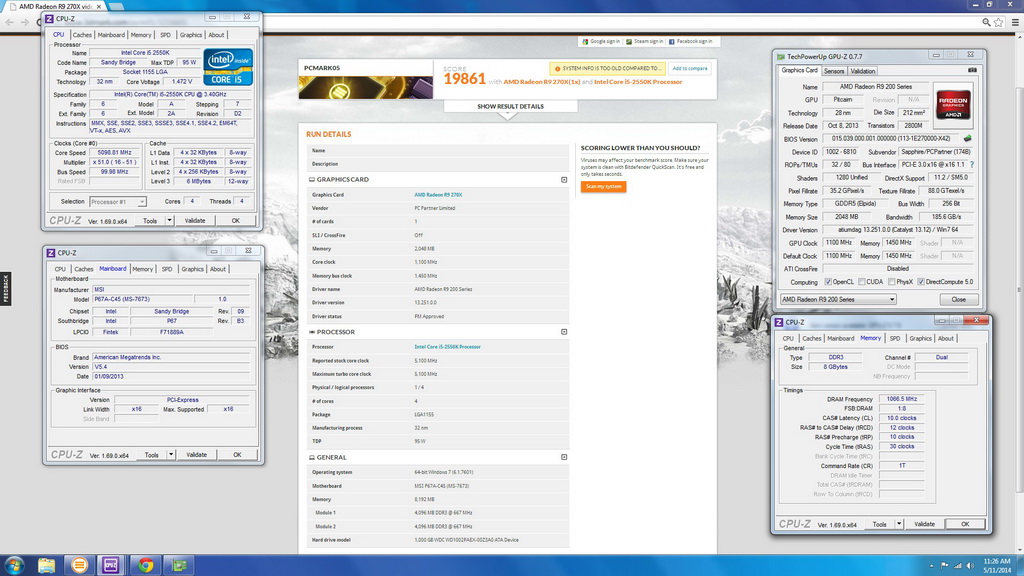This screenshot has height=576, width=1024.
Task: Click the Chrome address bar
Action: tap(620, 22)
